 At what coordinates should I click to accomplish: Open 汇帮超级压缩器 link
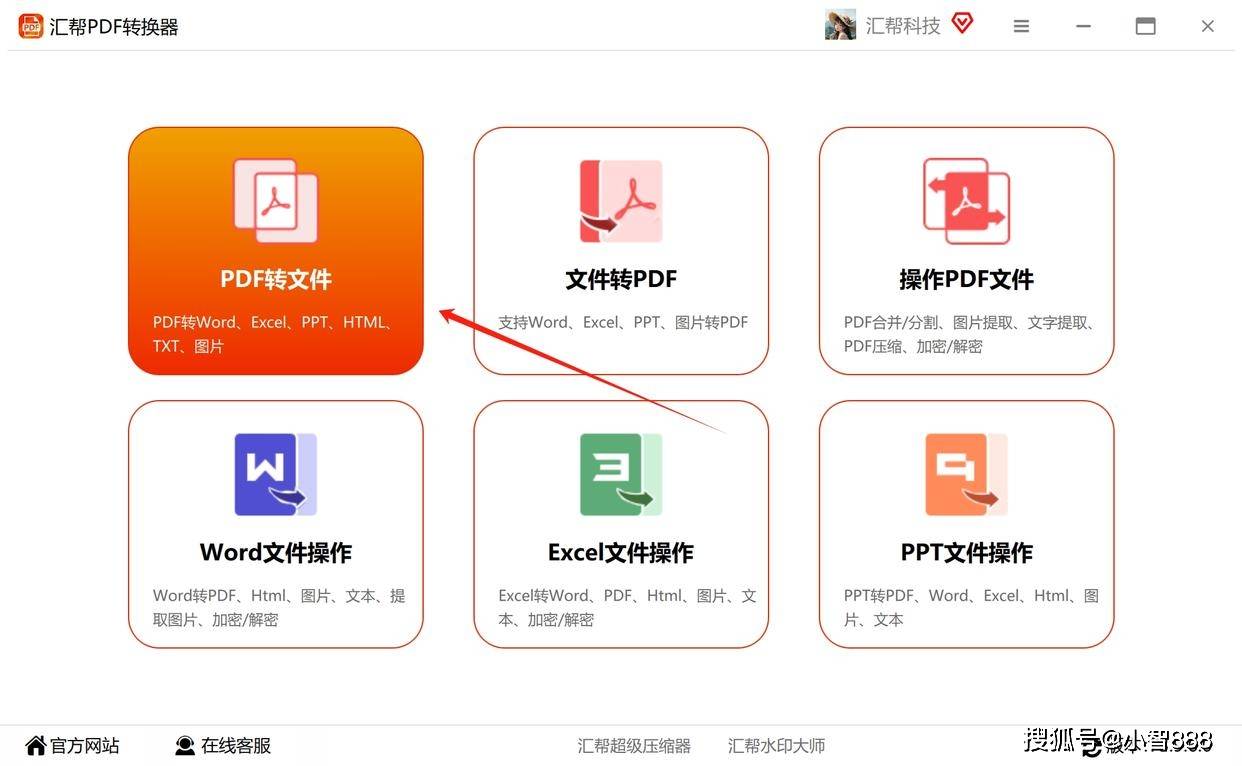[x=634, y=746]
